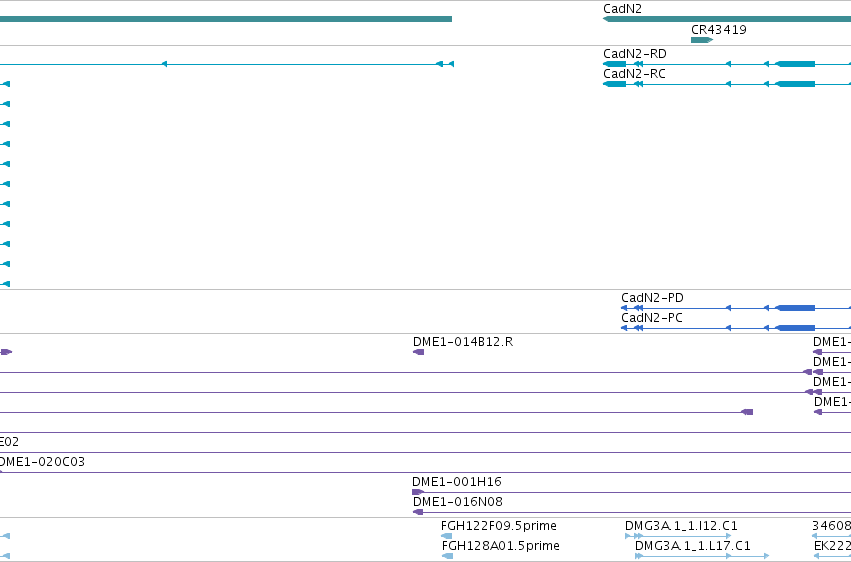
Task: Click the feature line under DMG3A.1_1.L17.C1
Action: coord(702,556)
